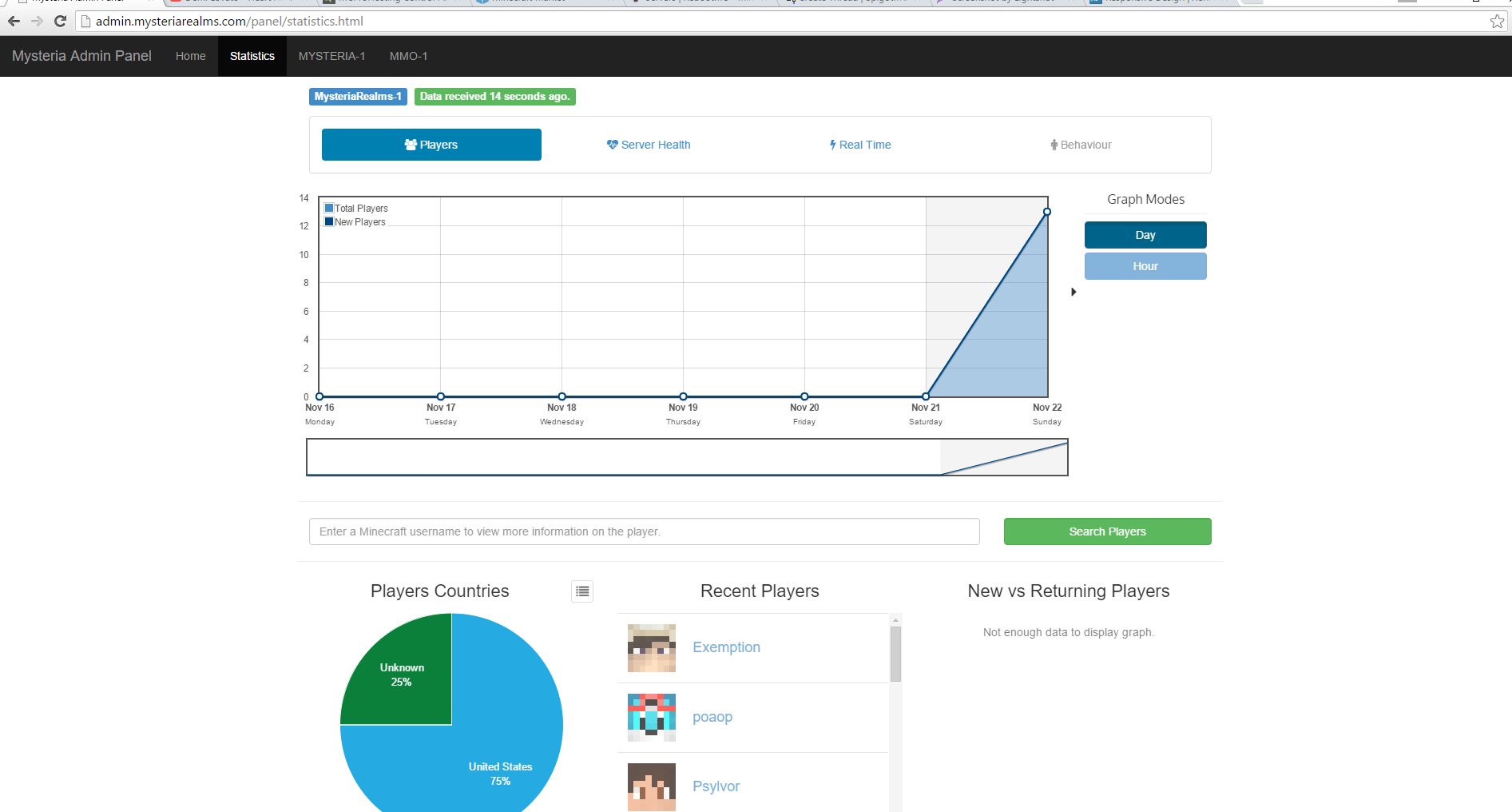1512x812 pixels.
Task: Toggle Hour graph mode
Action: (1145, 266)
